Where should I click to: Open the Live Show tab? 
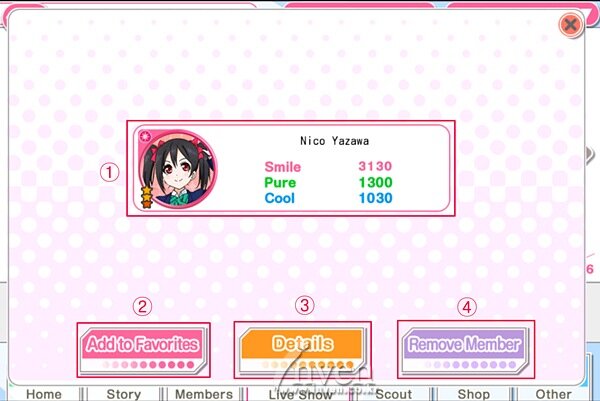click(300, 394)
